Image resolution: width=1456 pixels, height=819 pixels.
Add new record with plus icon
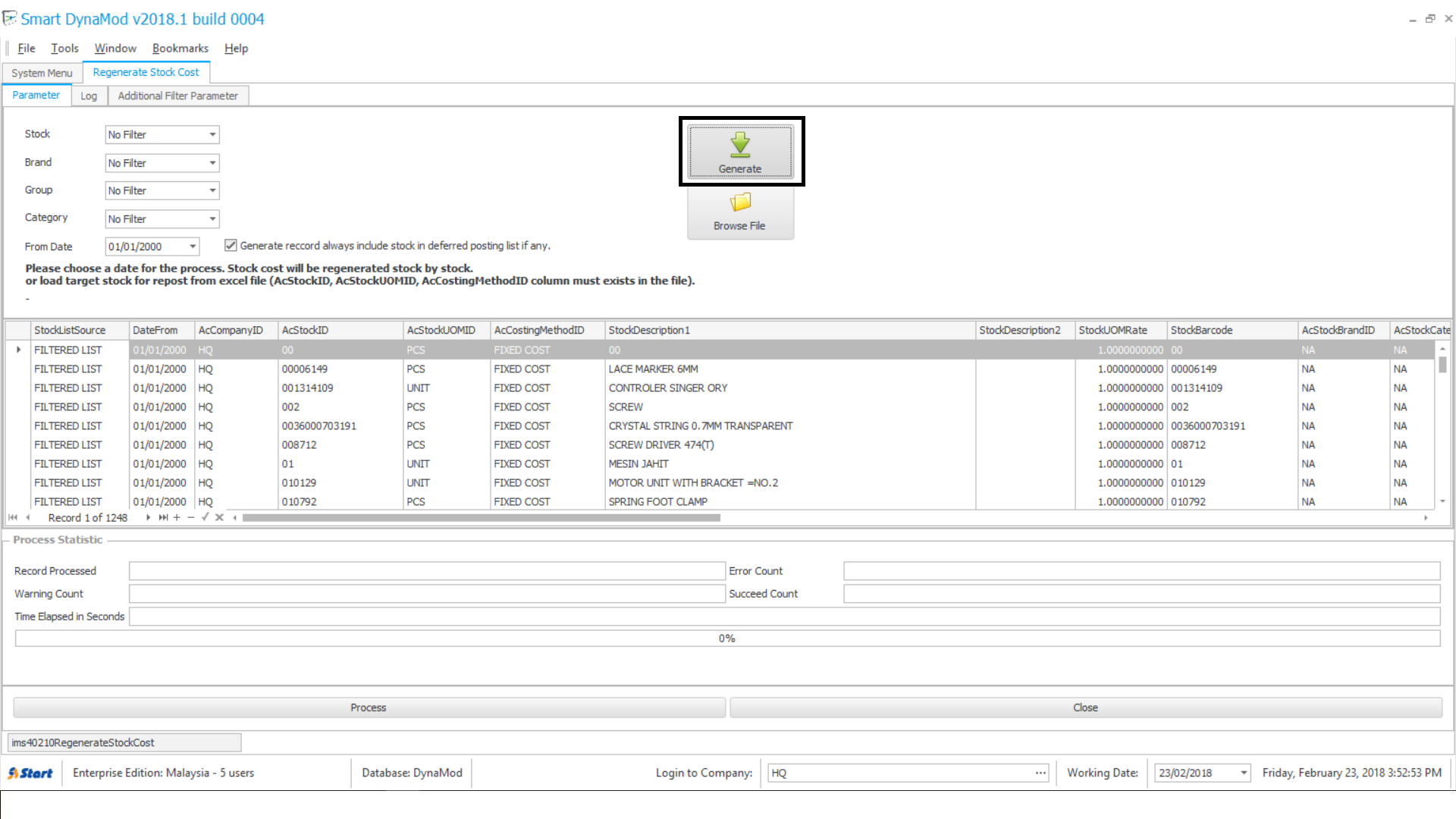click(177, 518)
